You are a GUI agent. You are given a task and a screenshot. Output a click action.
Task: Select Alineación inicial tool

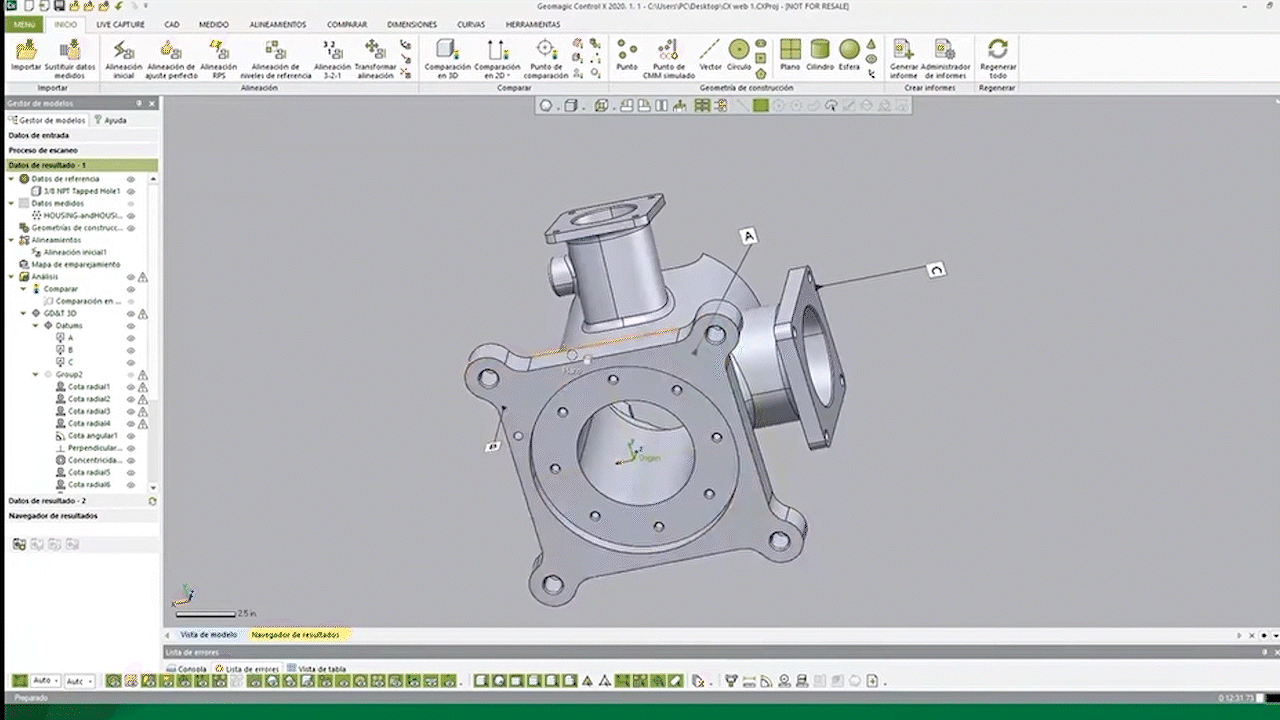[x=123, y=58]
